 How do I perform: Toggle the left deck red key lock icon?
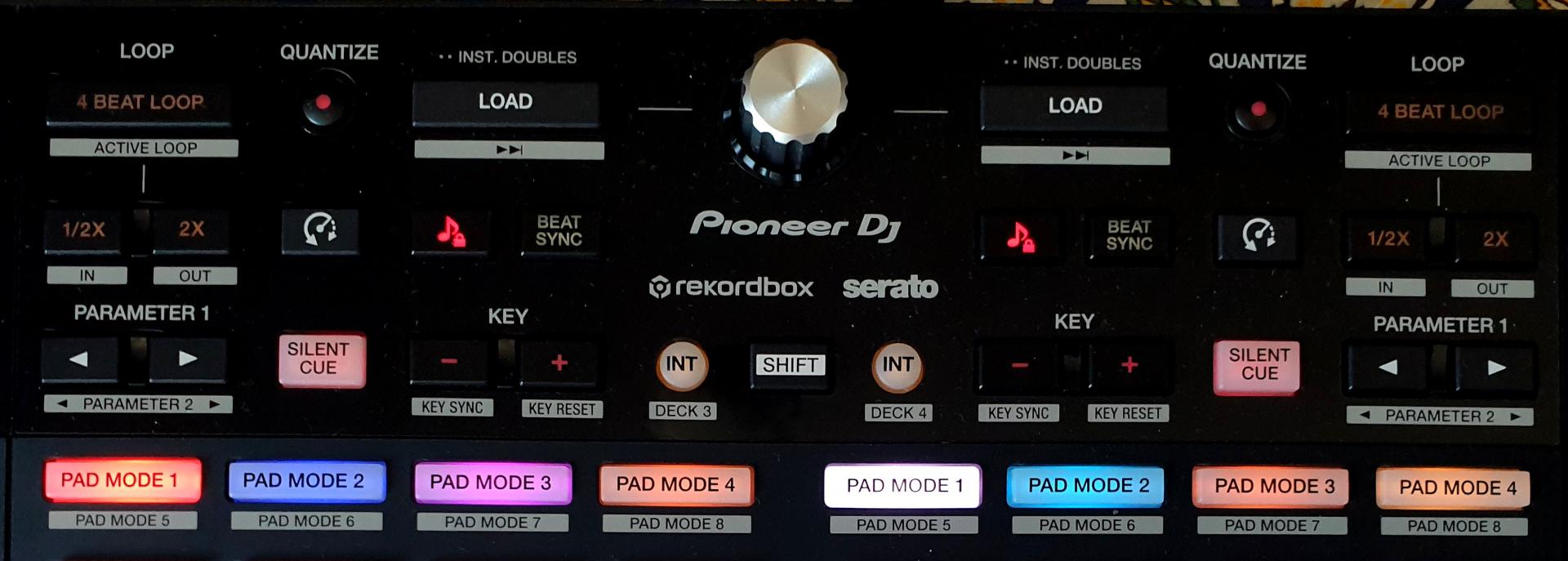(450, 232)
